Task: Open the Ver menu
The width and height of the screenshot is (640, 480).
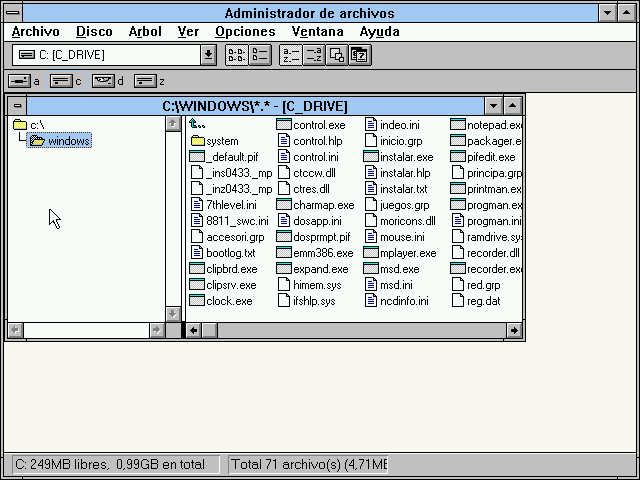Action: [x=188, y=31]
